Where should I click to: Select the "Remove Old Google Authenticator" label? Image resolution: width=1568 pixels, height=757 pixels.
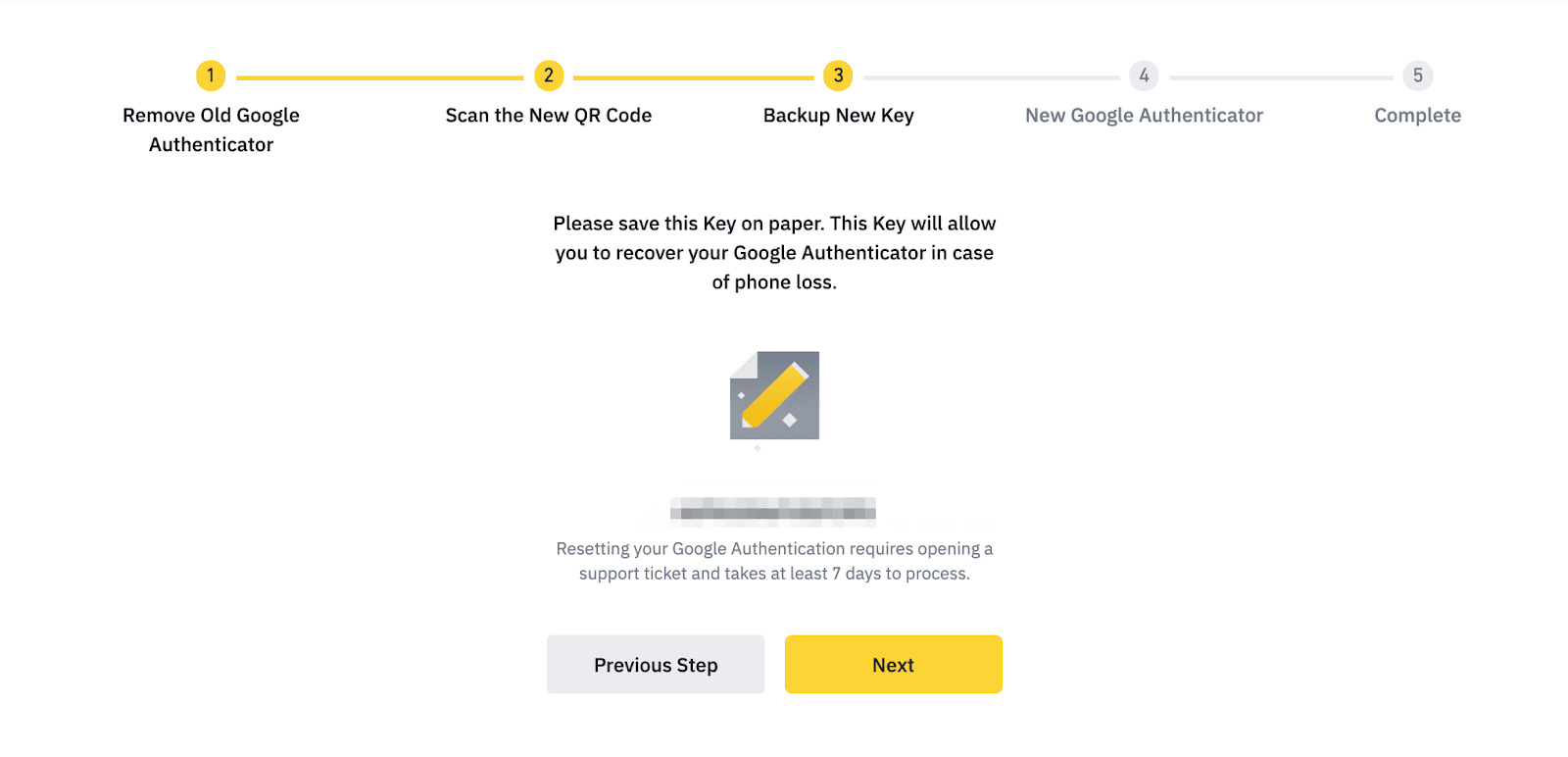point(211,129)
